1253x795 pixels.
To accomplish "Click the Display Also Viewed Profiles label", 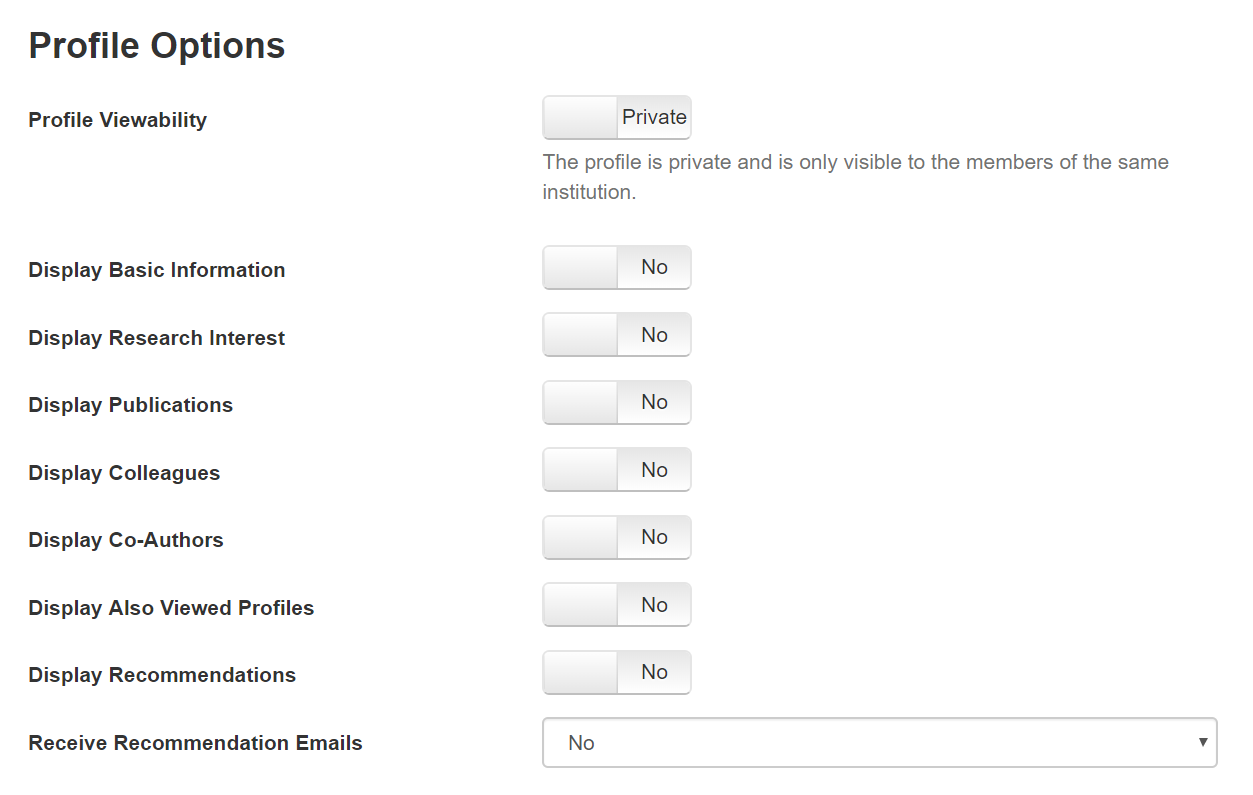I will (x=171, y=608).
